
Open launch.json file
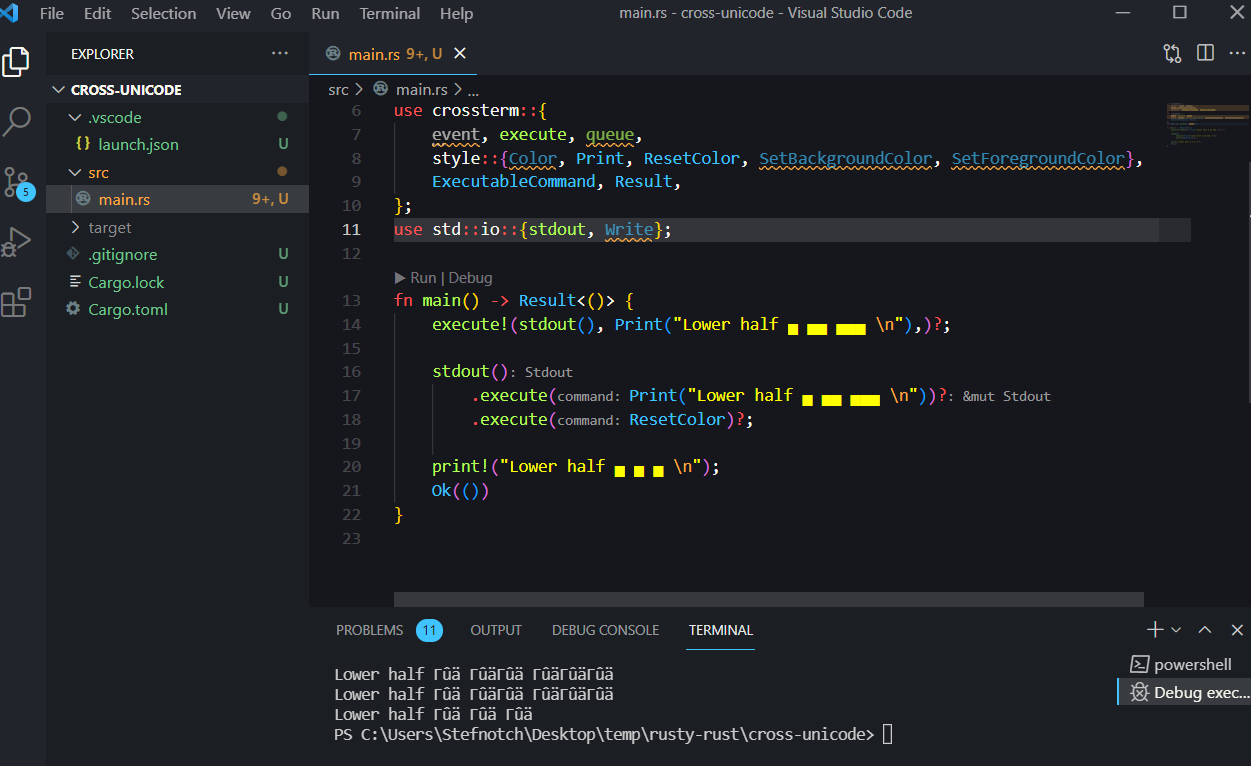coord(177,144)
